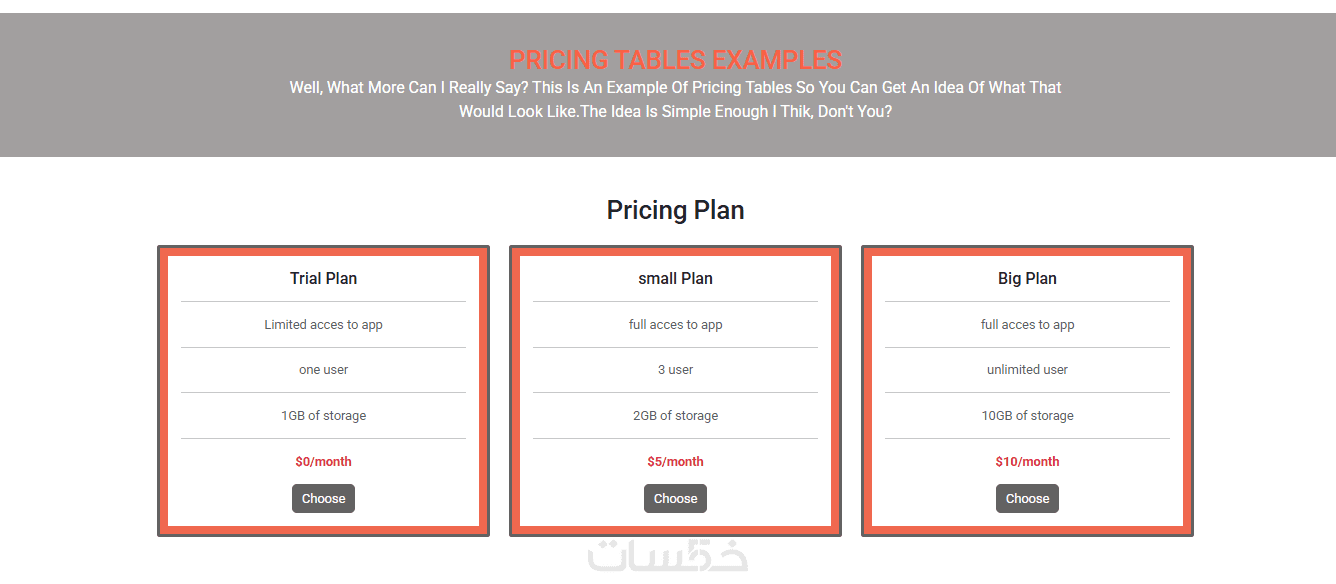Select the '3 user' feature row
Screen dimensions: 1336x584
point(675,369)
